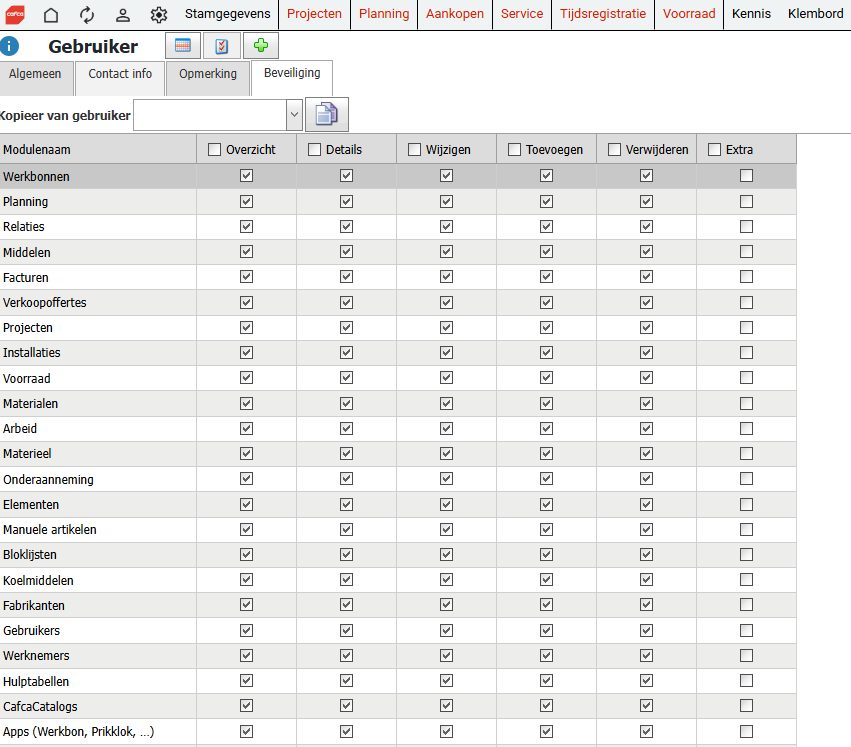Open the Aankopen menu
Image resolution: width=851 pixels, height=747 pixels.
[455, 14]
